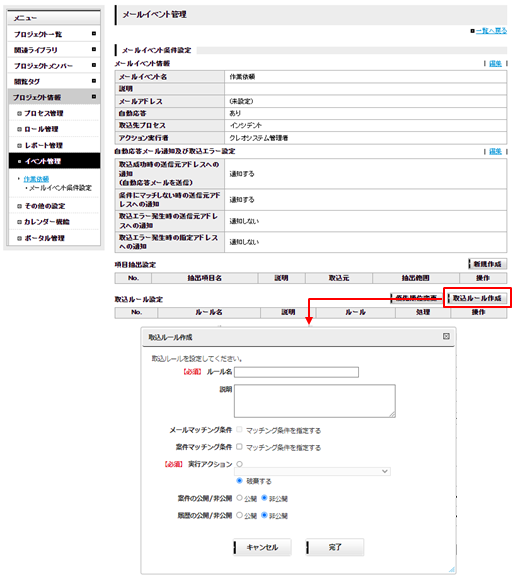Expand ロール管理 via its plus icon
Image resolution: width=512 pixels, height=575 pixels.
19,129
